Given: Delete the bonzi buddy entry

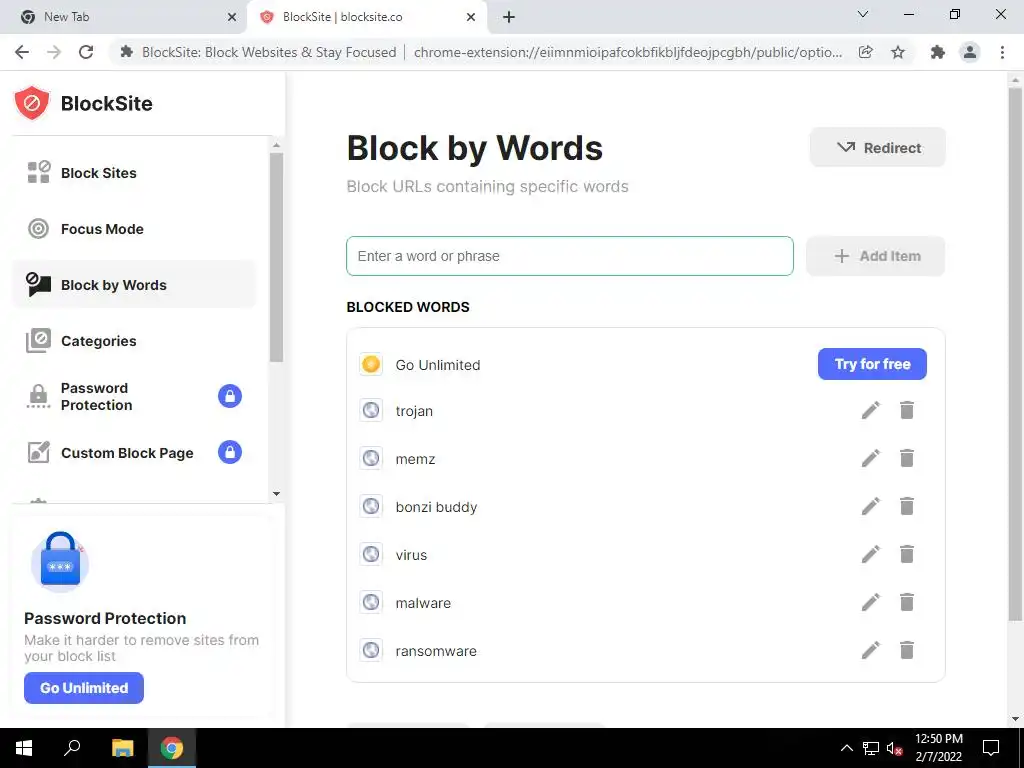Looking at the screenshot, I should click(906, 506).
